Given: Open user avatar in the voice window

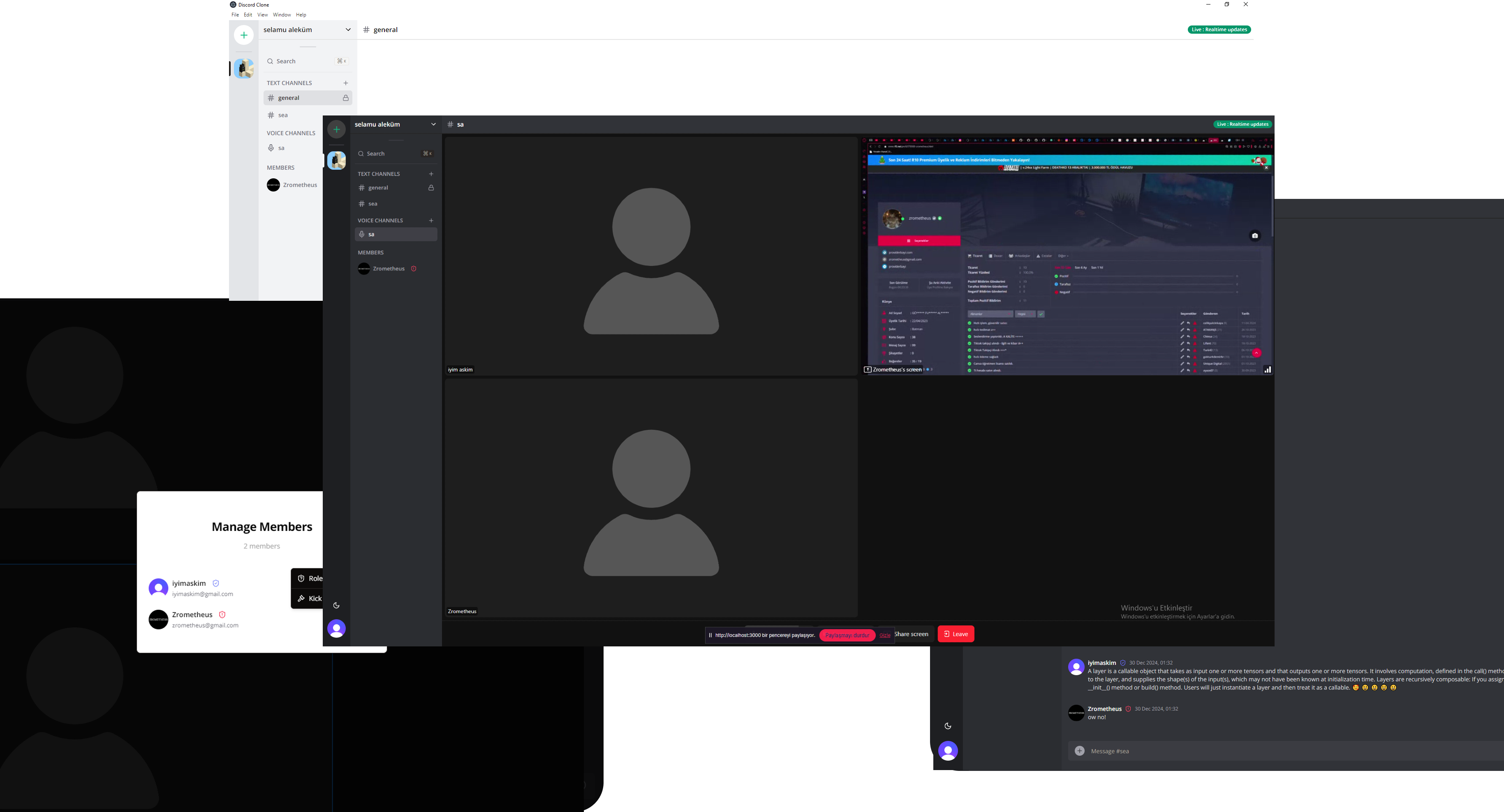Looking at the screenshot, I should point(336,628).
